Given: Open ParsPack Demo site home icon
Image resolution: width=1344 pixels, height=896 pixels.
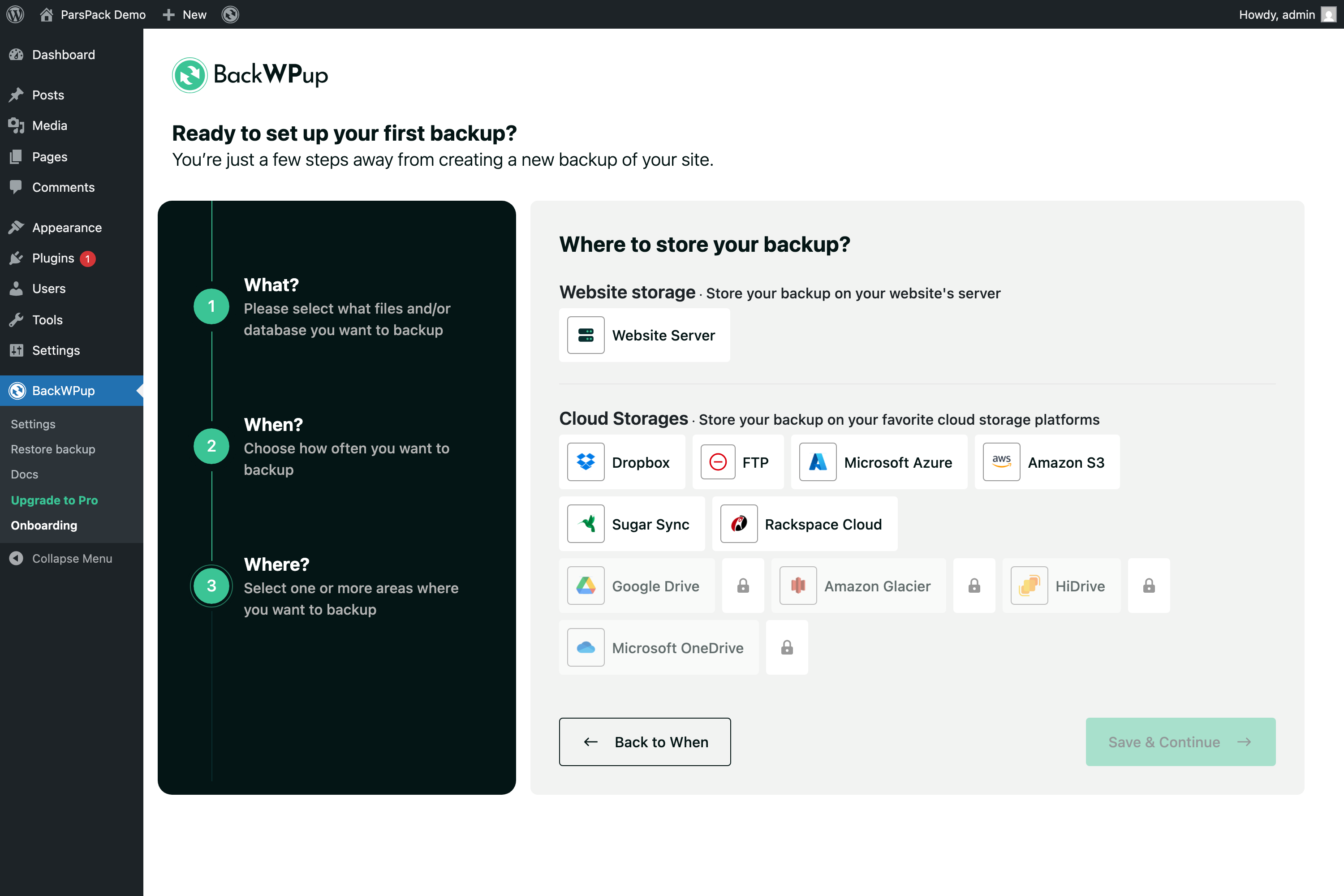Looking at the screenshot, I should click(46, 14).
